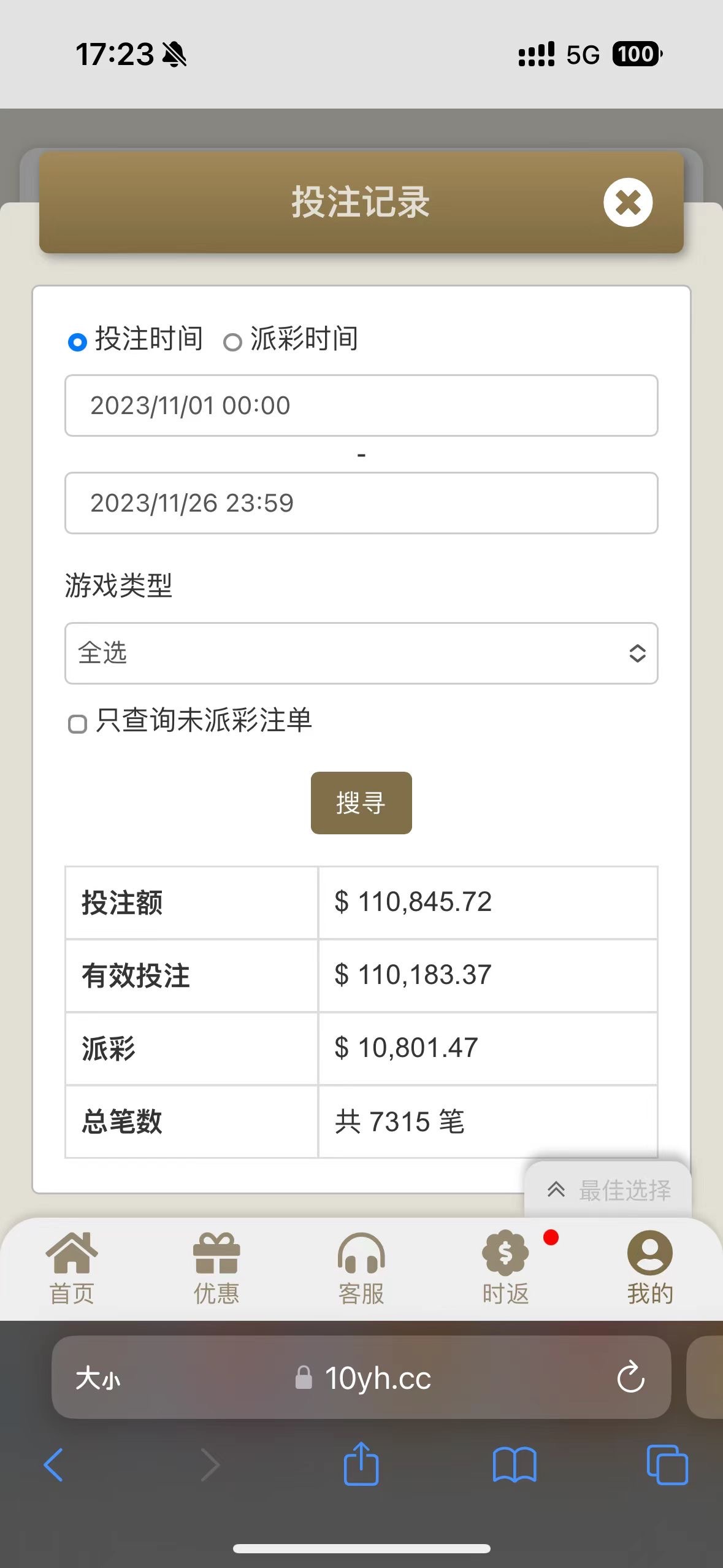The image size is (723, 1568).
Task: Tap the Safari reload page icon
Action: 630,1378
